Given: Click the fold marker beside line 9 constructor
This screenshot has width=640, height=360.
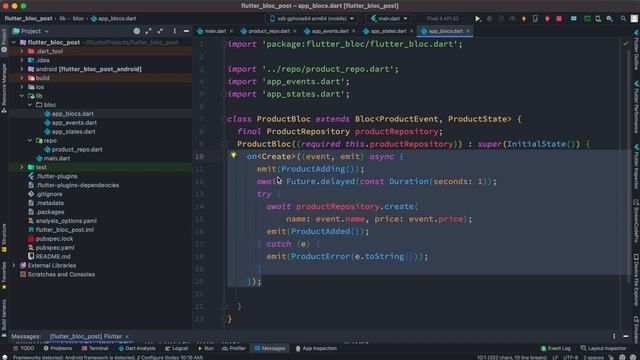Looking at the screenshot, I should point(224,144).
